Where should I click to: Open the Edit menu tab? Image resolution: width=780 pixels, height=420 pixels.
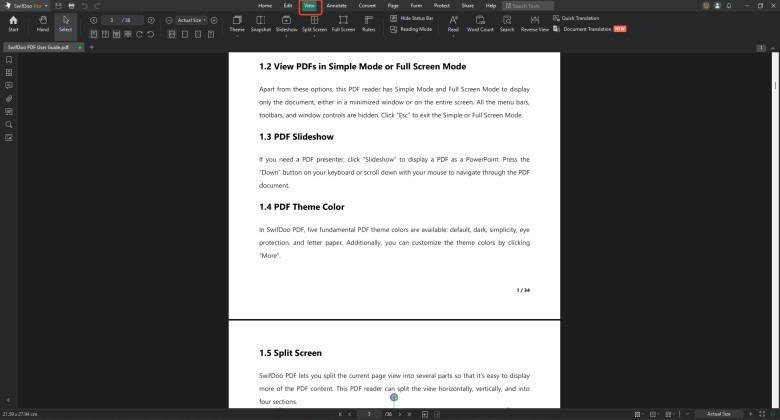288,6
